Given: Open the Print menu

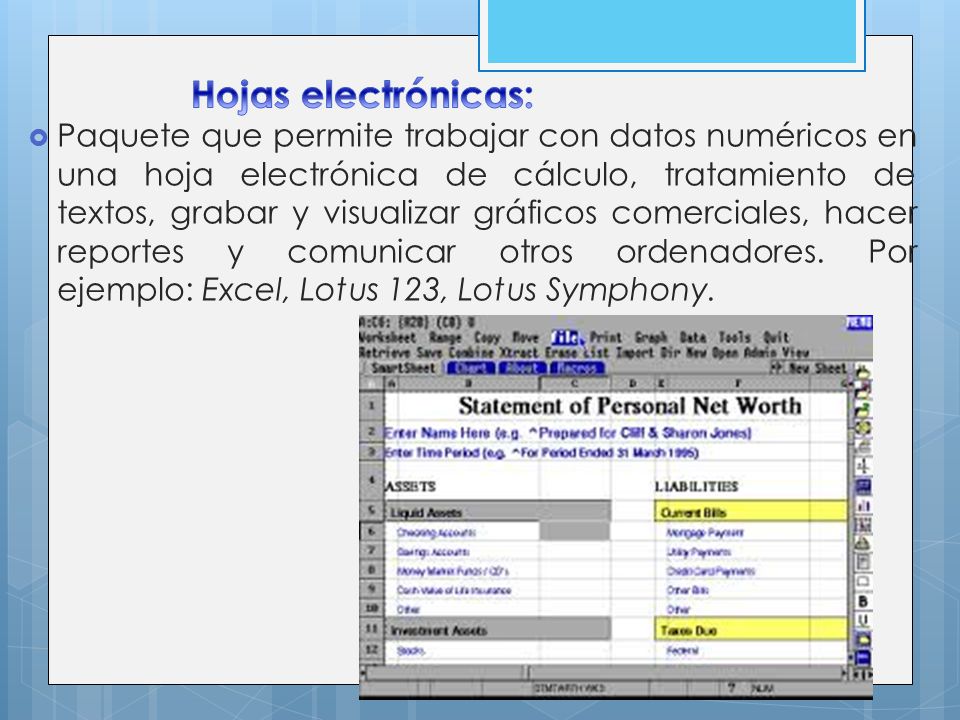Looking at the screenshot, I should pos(606,337).
